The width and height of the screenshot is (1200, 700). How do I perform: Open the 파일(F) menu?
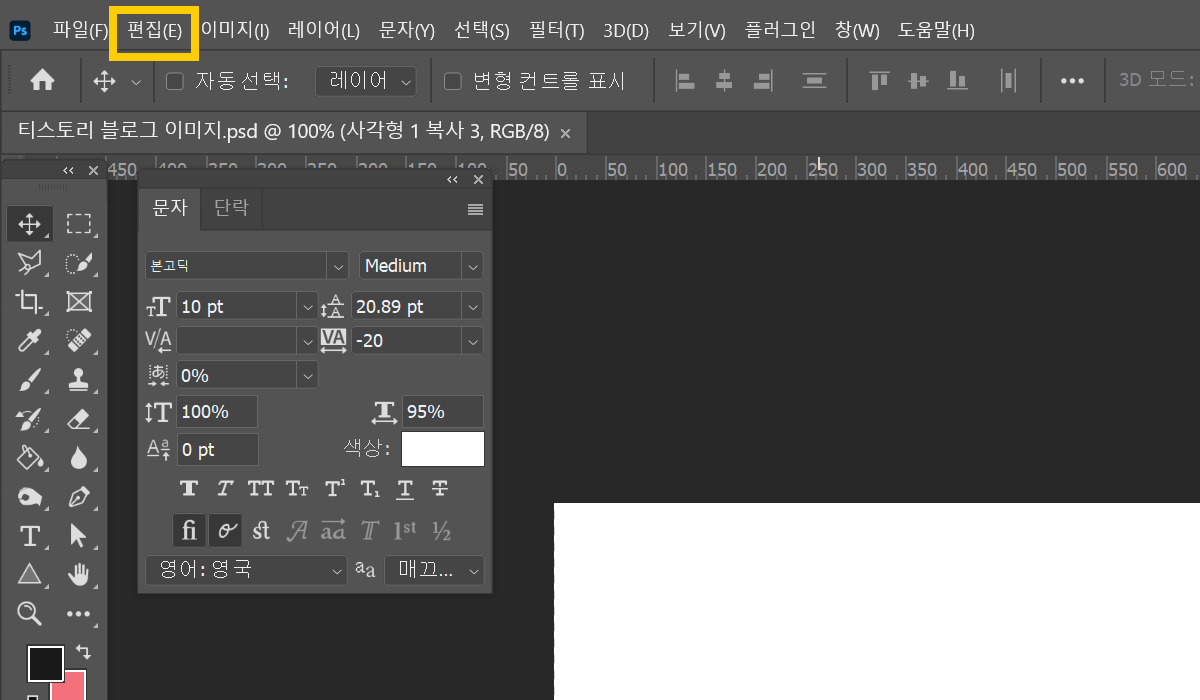coord(80,30)
